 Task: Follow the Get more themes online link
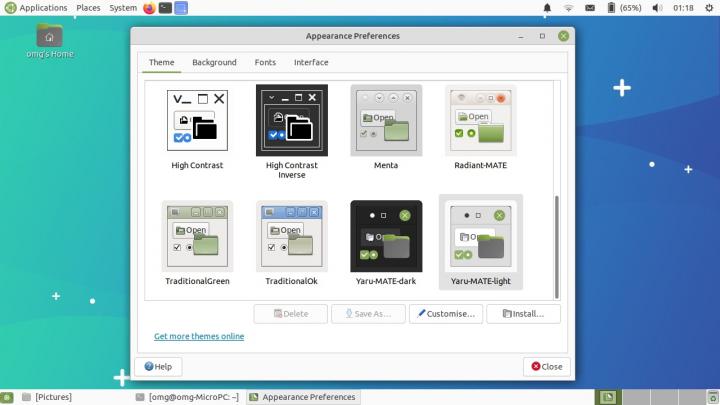point(198,336)
